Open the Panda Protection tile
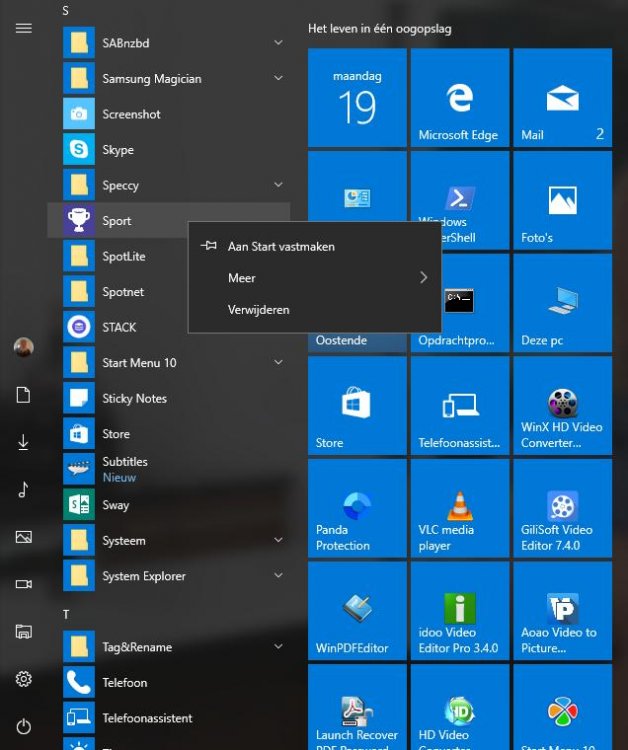Viewport: 628px width, 750px height. click(357, 508)
